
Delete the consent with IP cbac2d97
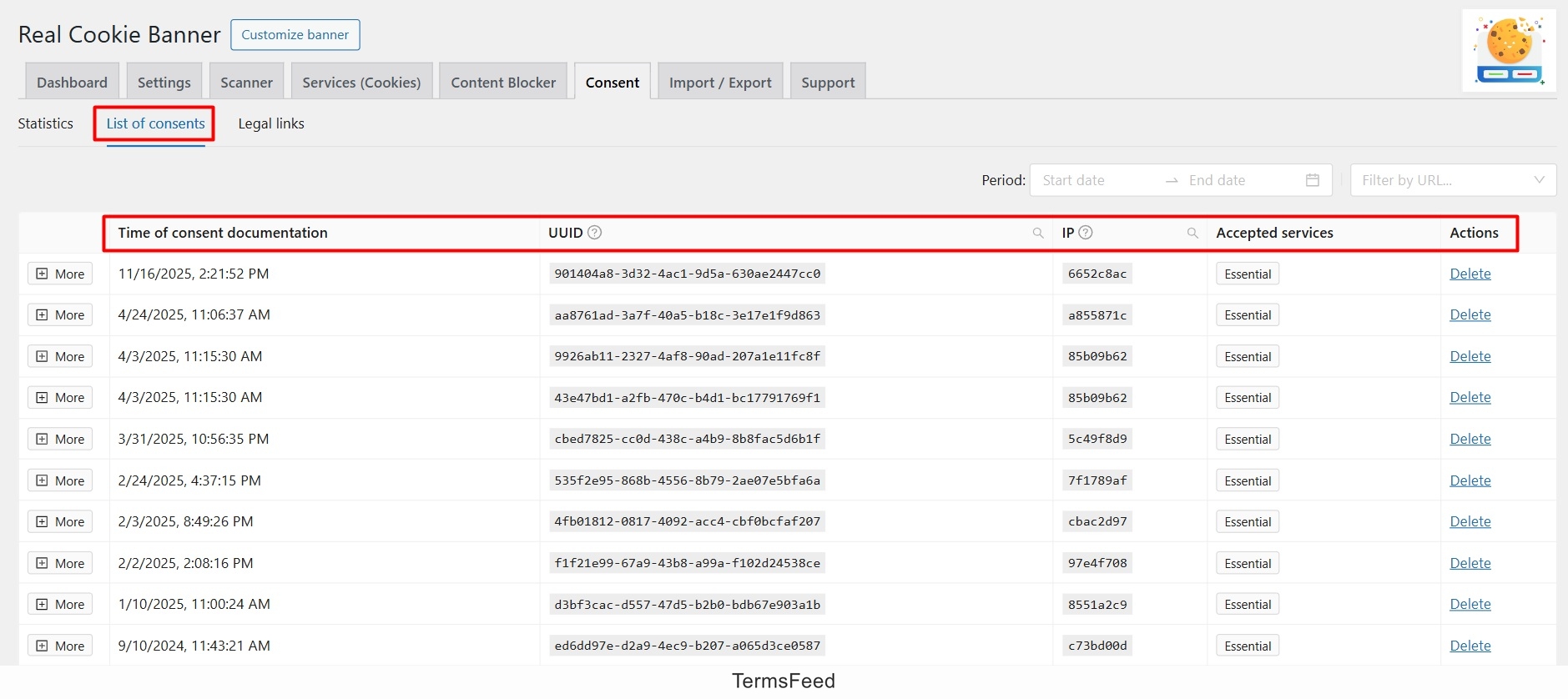point(1470,521)
